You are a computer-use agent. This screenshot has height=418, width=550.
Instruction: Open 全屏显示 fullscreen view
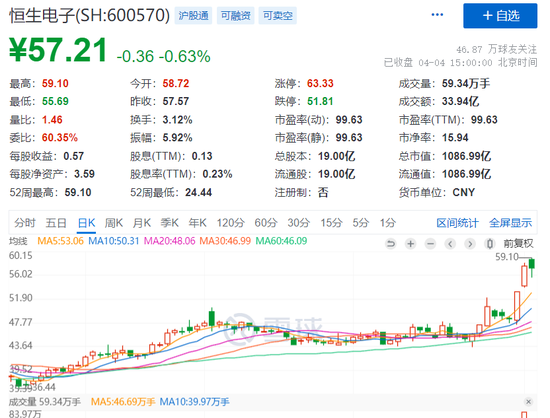(510, 223)
